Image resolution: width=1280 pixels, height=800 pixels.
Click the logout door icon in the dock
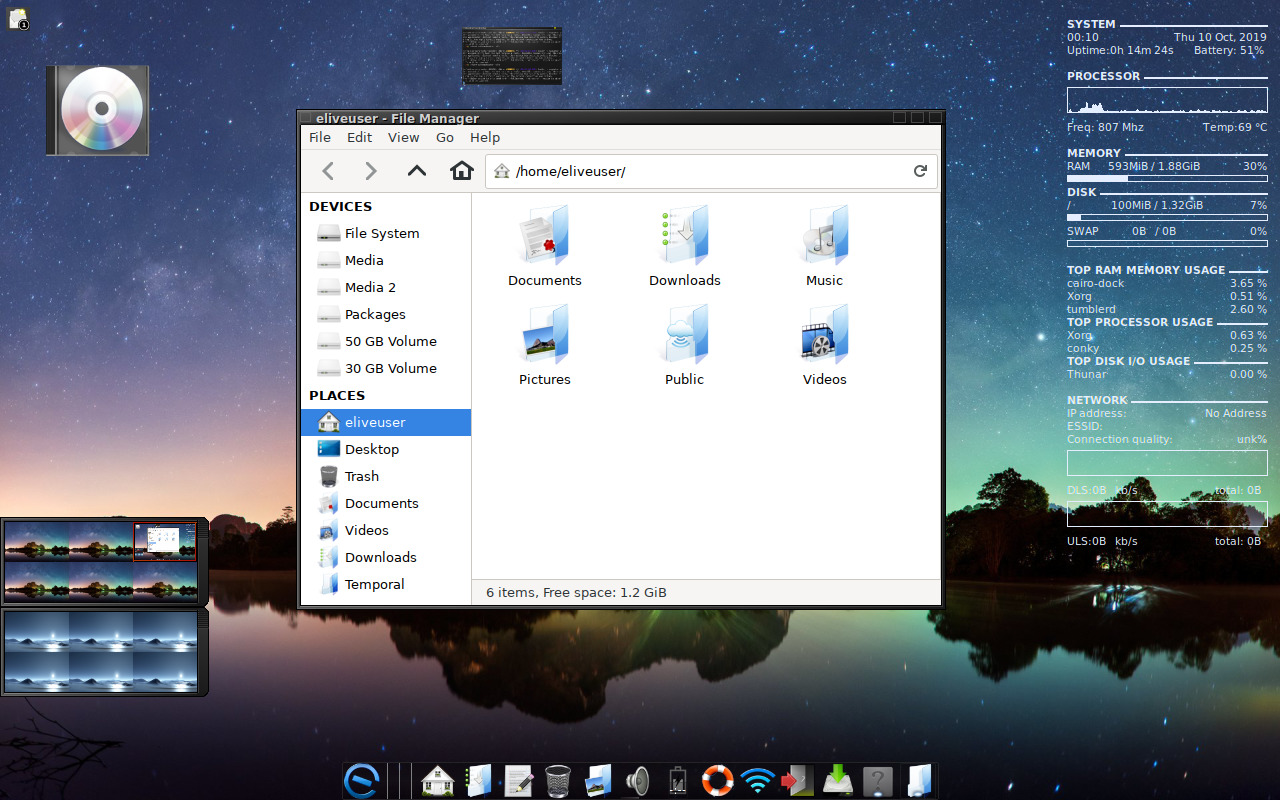797,780
